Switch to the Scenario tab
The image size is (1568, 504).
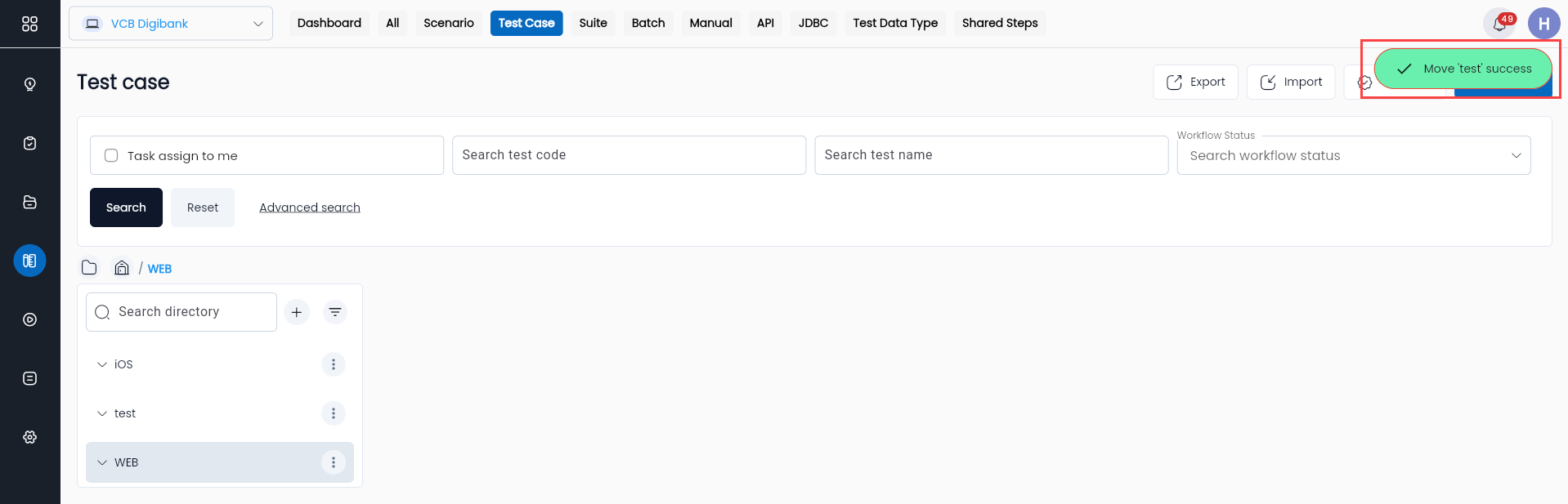[x=449, y=23]
